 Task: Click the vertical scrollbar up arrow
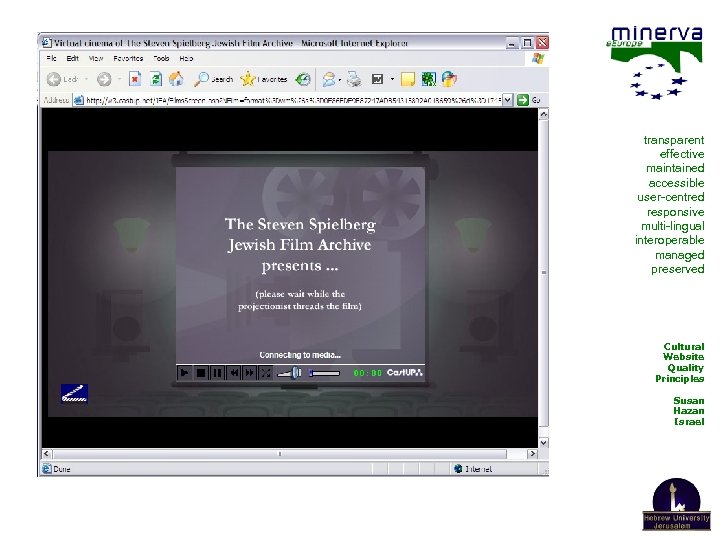[544, 114]
